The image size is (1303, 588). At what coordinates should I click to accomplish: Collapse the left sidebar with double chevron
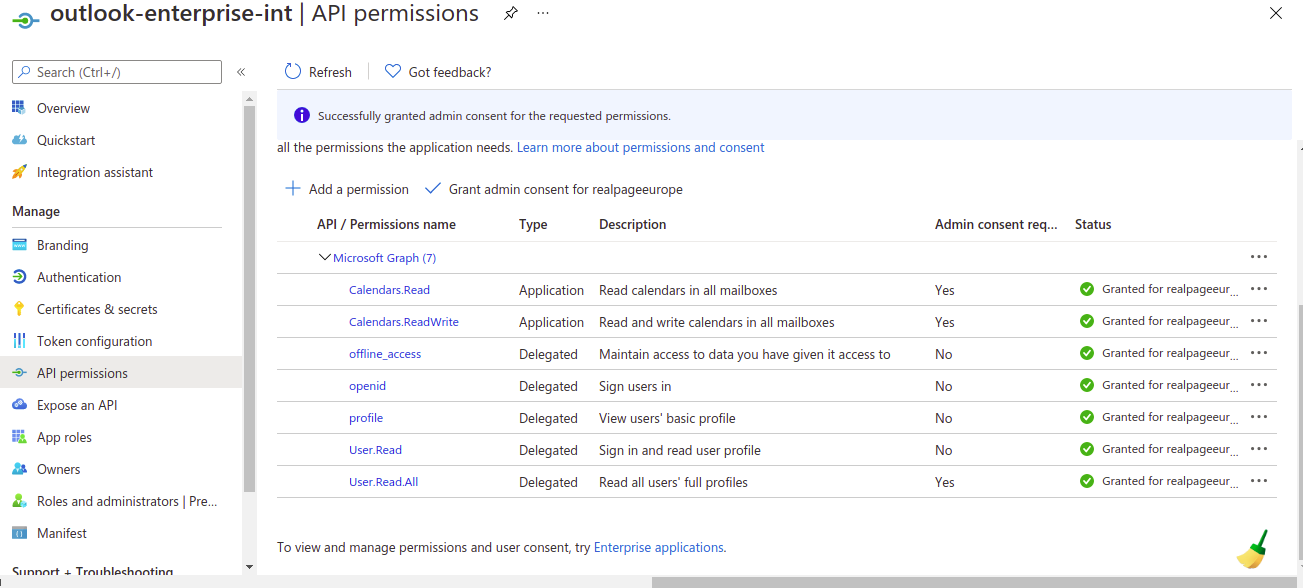tap(241, 71)
